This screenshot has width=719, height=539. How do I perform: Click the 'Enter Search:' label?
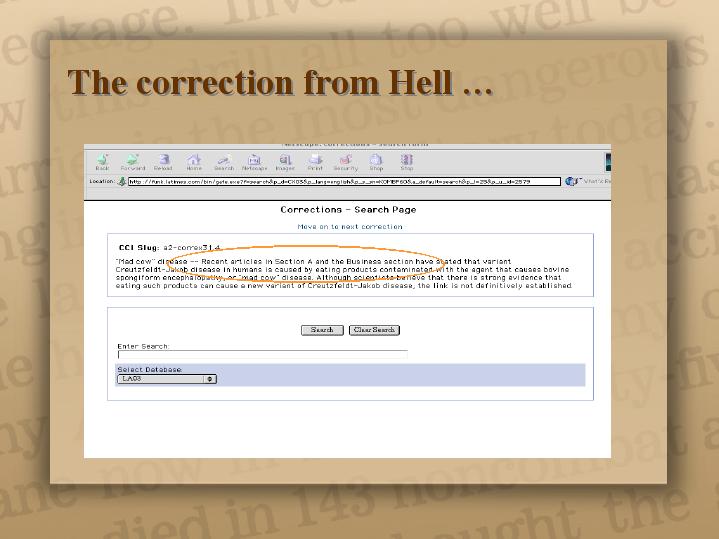[x=143, y=346]
